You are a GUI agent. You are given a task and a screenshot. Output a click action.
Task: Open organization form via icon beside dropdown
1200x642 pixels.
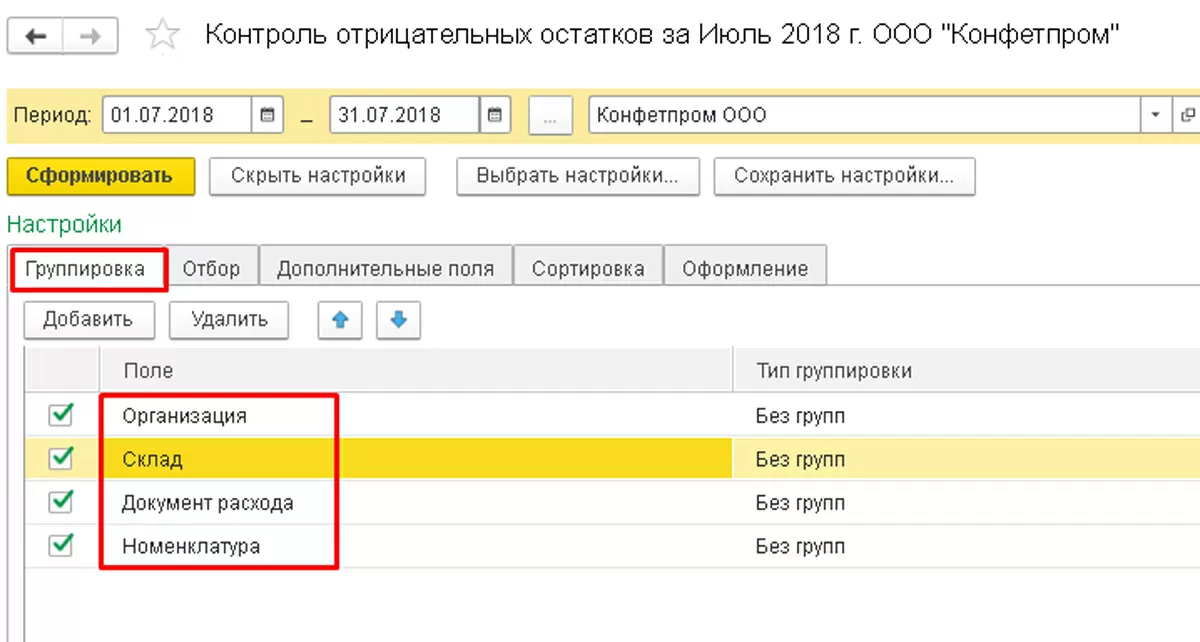(x=1189, y=115)
